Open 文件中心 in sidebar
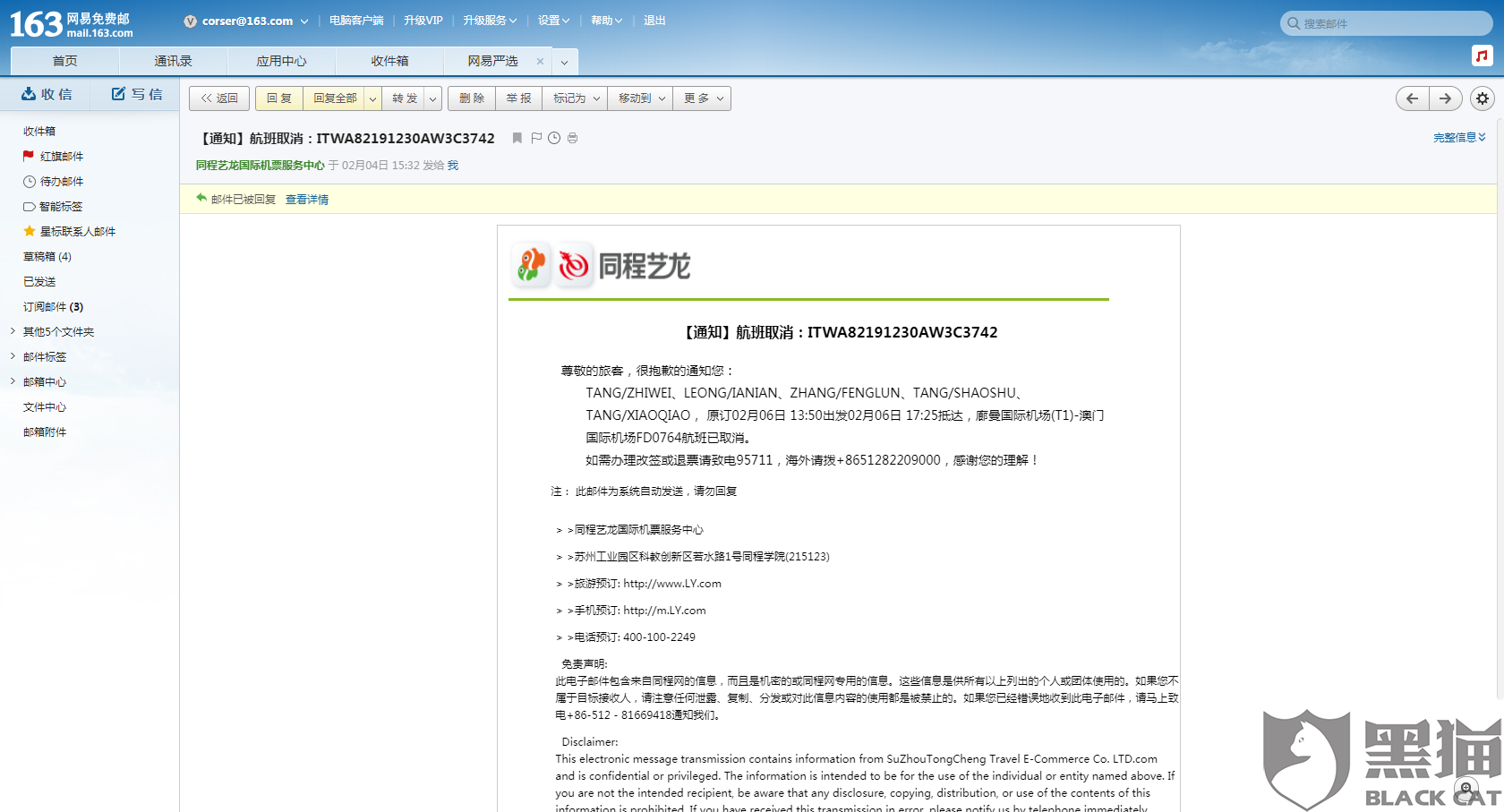1504x812 pixels. [45, 406]
